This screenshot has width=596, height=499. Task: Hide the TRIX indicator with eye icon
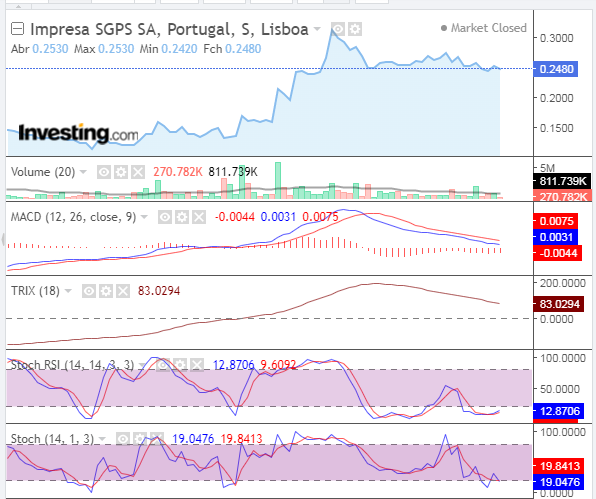(x=89, y=291)
